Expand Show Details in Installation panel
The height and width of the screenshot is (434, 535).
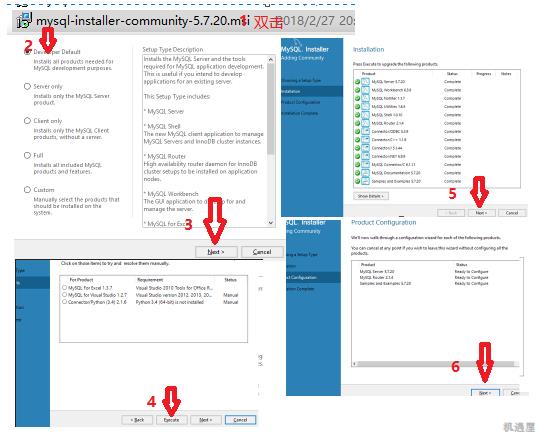click(371, 196)
